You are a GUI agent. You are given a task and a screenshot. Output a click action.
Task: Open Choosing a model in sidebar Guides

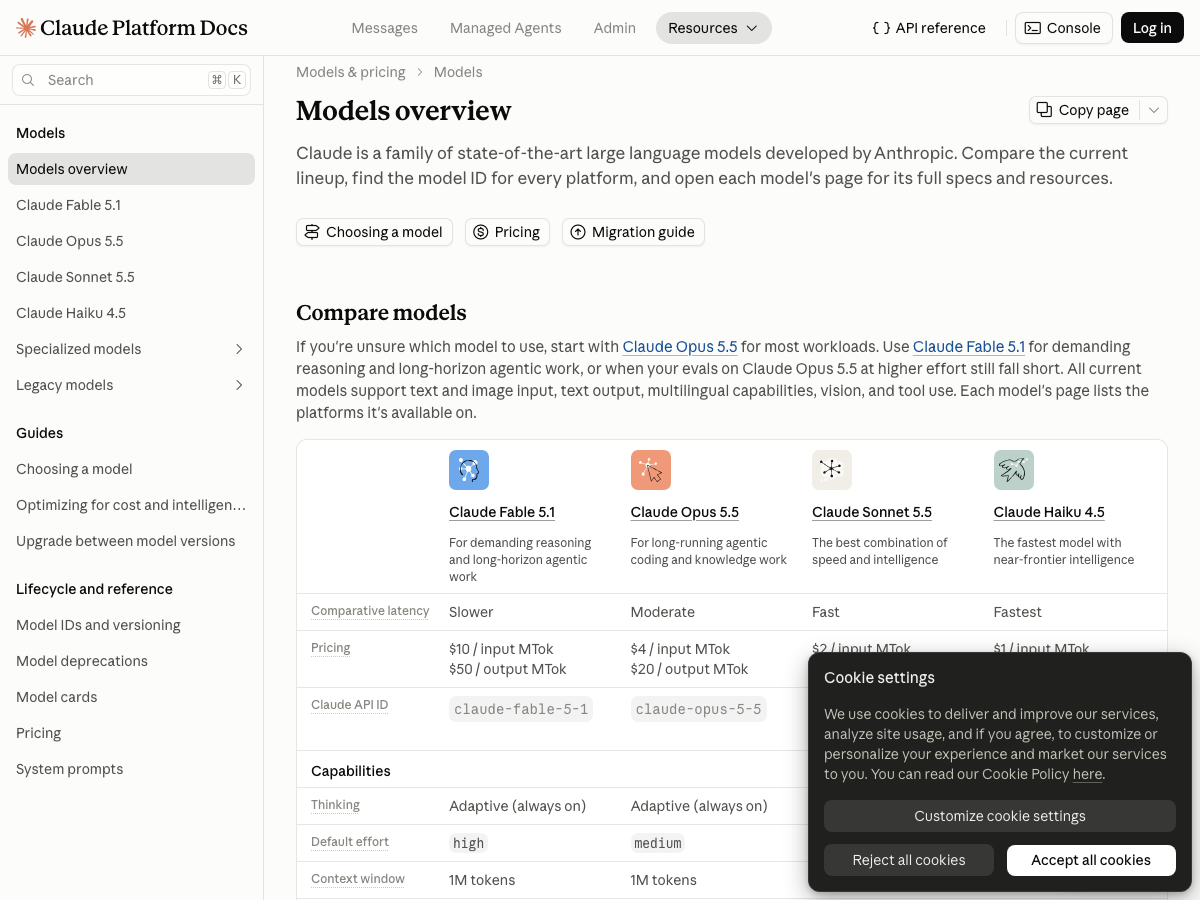131,469
